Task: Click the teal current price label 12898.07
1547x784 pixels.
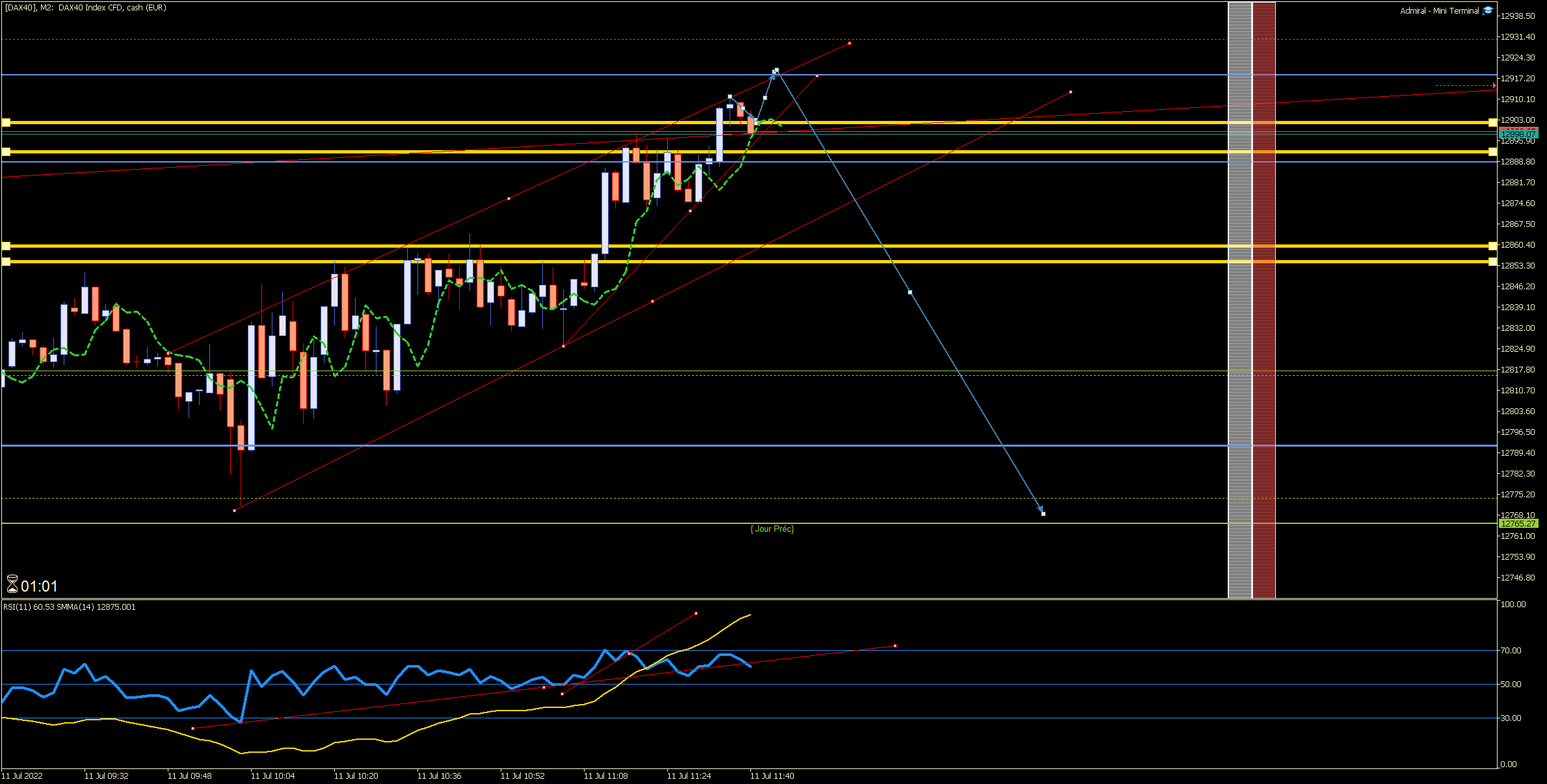Action: 1518,134
